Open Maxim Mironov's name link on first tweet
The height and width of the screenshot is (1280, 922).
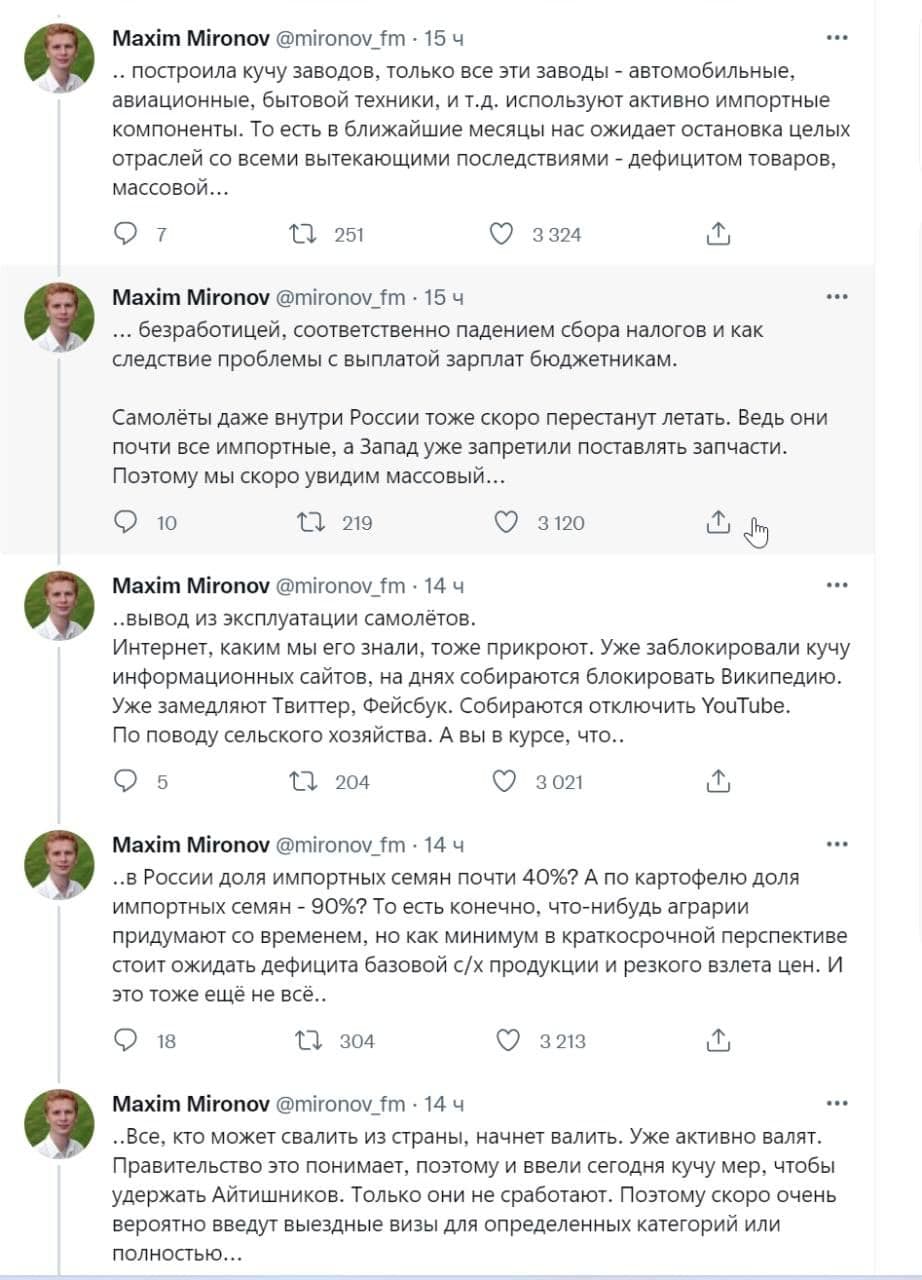190,38
